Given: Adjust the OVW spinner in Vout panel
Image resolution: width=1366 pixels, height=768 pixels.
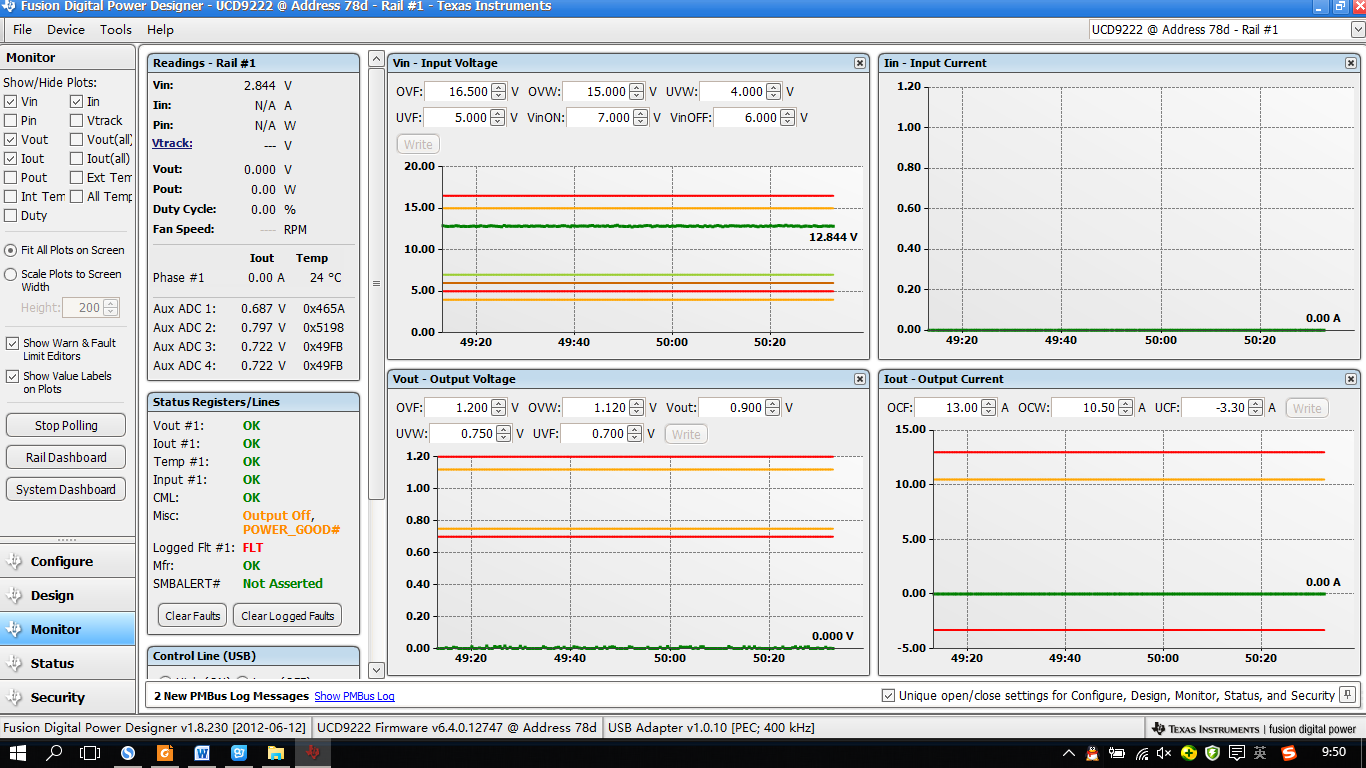Looking at the screenshot, I should click(637, 408).
